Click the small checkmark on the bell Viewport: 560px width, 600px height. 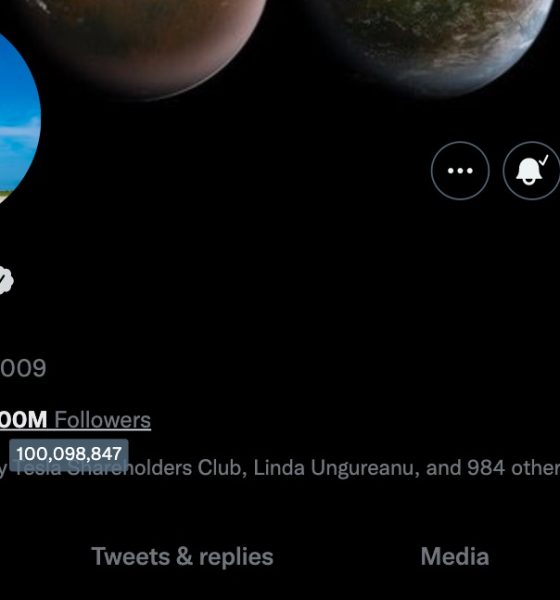point(544,160)
